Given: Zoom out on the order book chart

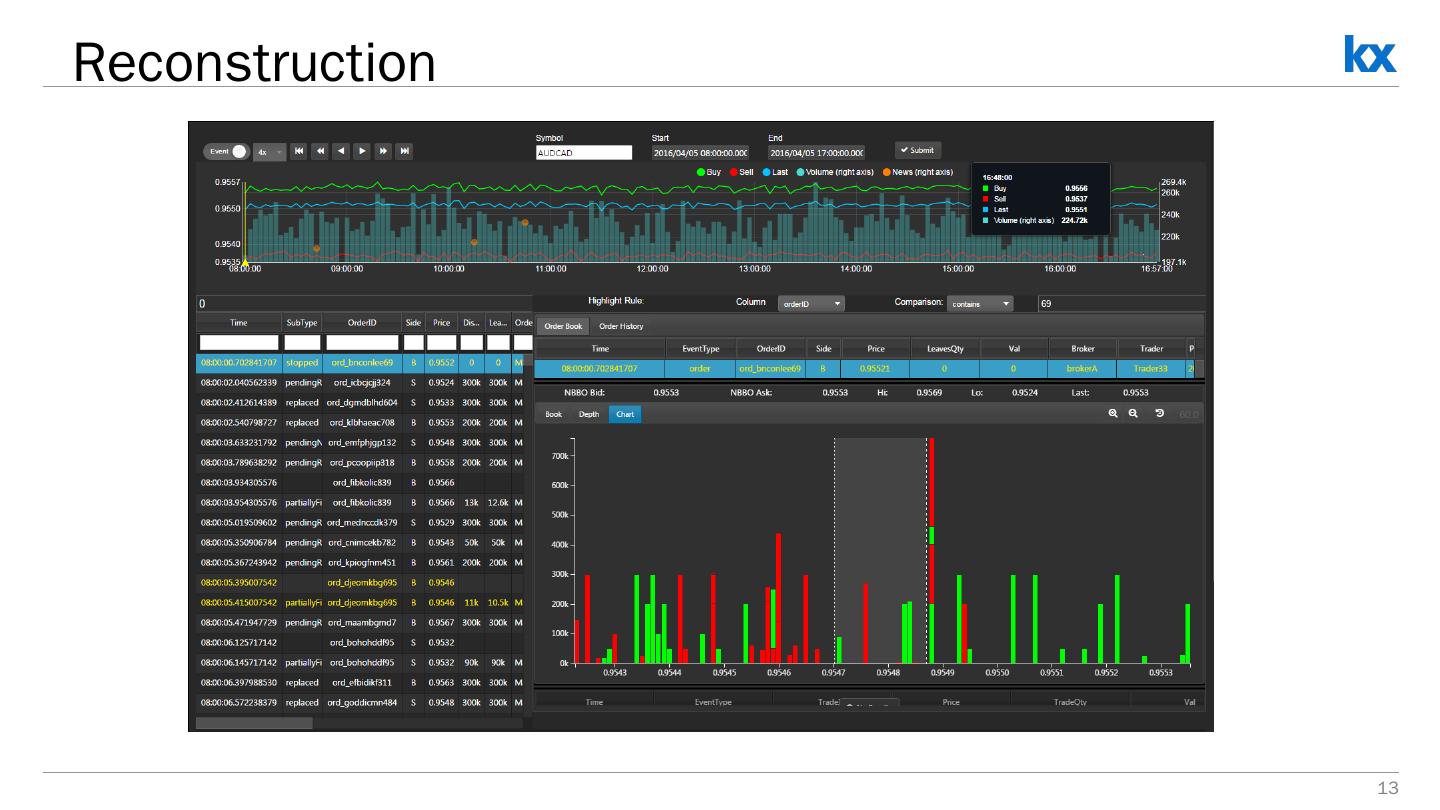Looking at the screenshot, I should pos(1133,414).
